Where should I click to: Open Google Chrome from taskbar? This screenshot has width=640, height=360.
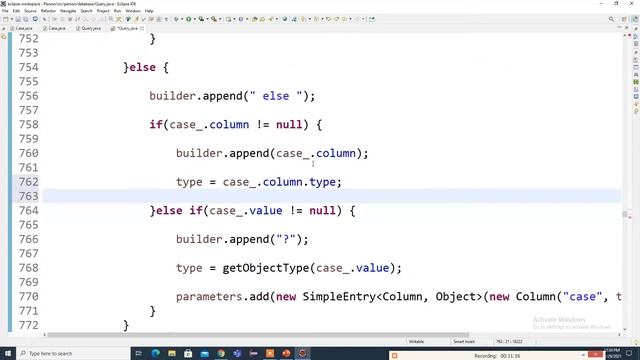pyautogui.click(x=221, y=353)
